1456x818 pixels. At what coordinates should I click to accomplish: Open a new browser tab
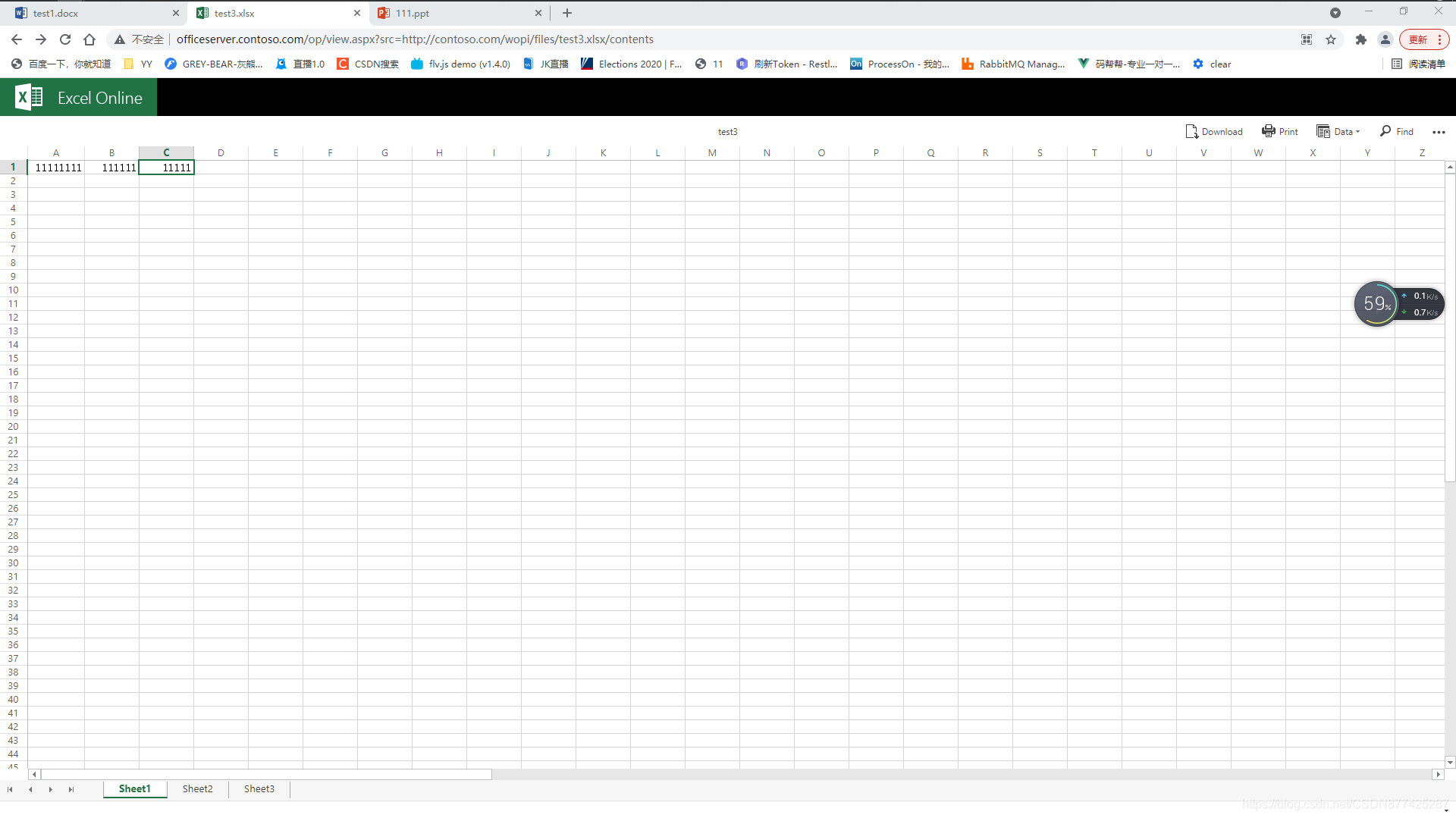click(567, 13)
